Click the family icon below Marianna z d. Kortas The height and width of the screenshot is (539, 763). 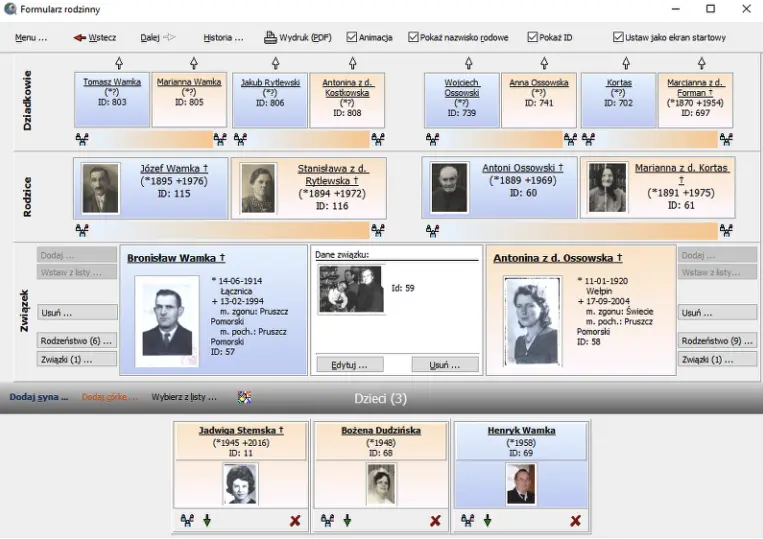point(726,230)
